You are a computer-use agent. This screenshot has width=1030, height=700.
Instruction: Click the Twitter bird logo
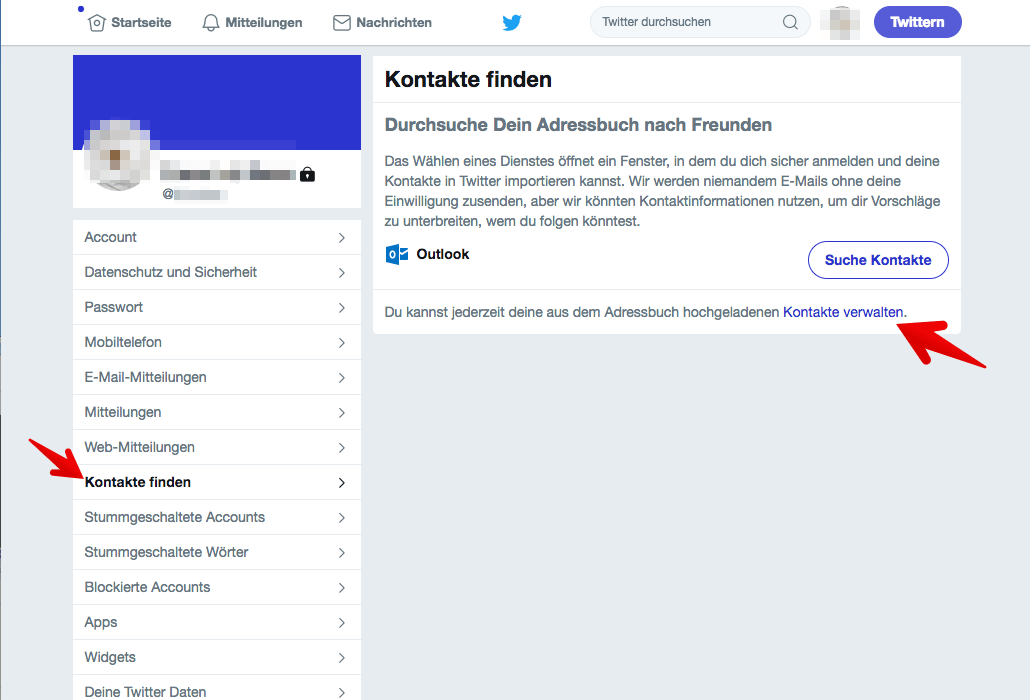(512, 23)
